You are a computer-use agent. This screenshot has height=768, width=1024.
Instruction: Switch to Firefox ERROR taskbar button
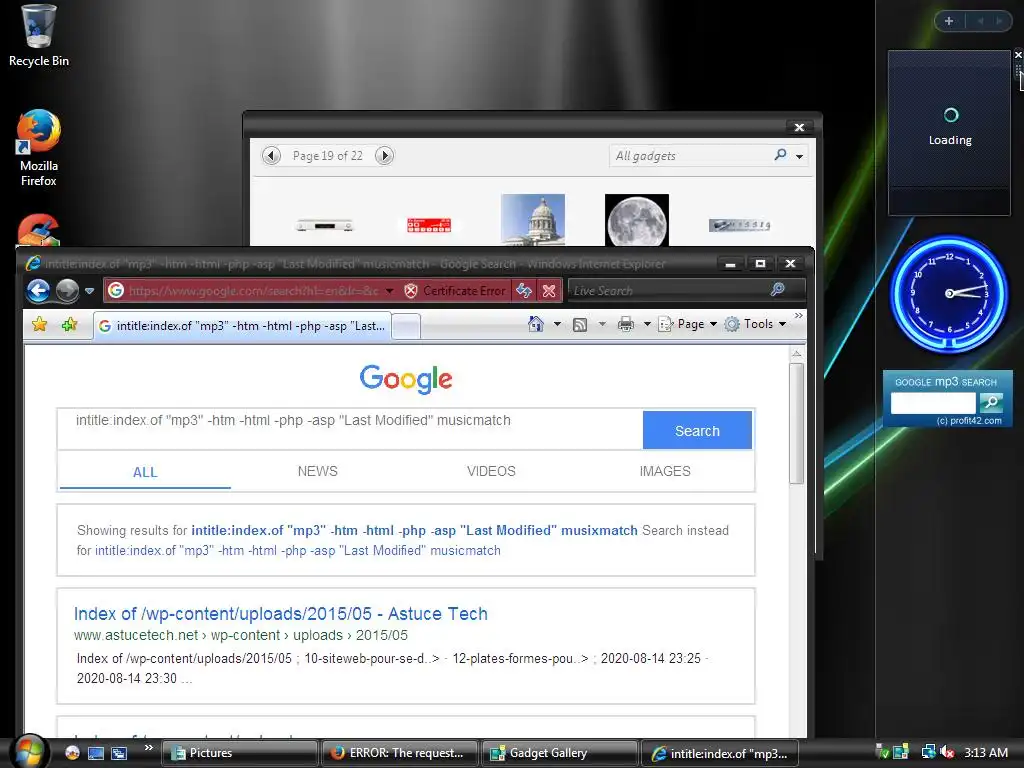[x=400, y=753]
